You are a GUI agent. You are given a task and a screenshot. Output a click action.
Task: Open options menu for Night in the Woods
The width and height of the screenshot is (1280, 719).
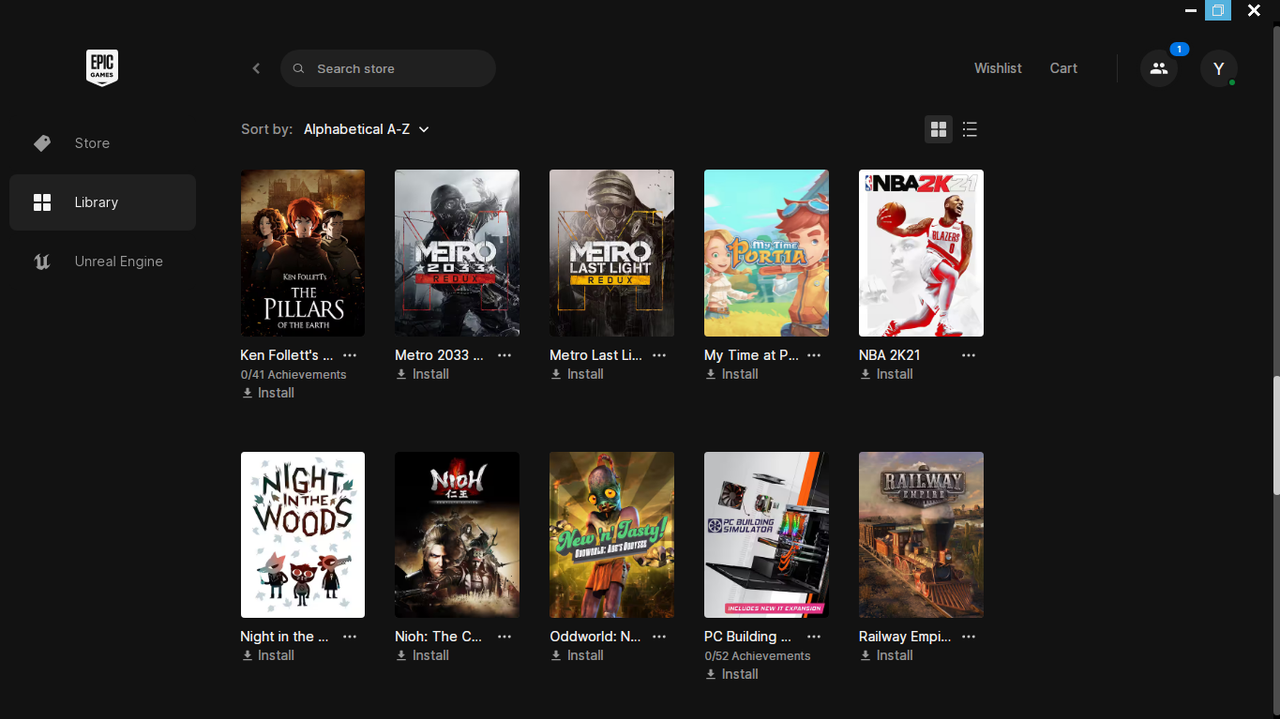[x=350, y=636]
